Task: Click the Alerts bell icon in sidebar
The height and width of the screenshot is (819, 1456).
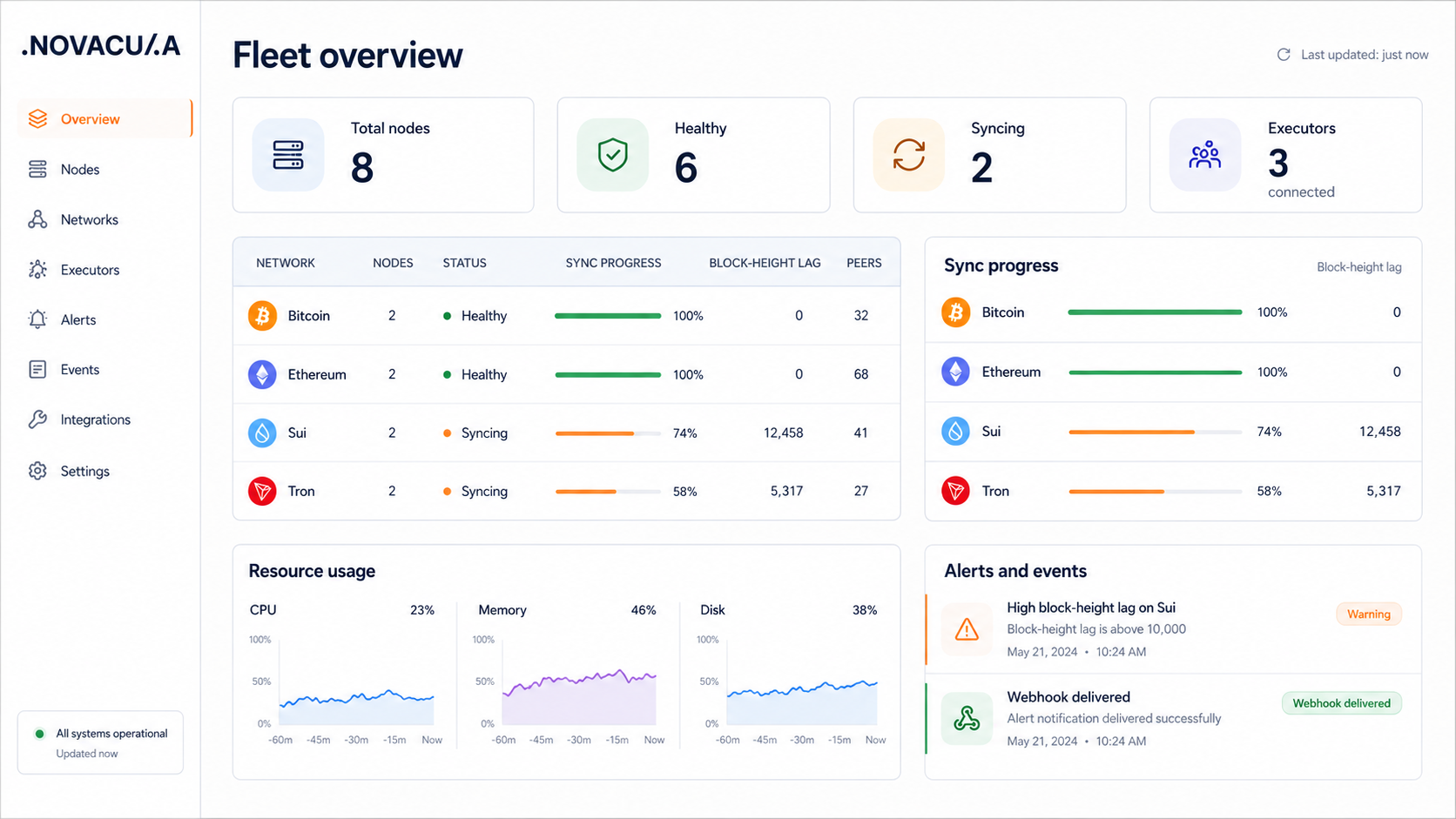Action: [37, 319]
